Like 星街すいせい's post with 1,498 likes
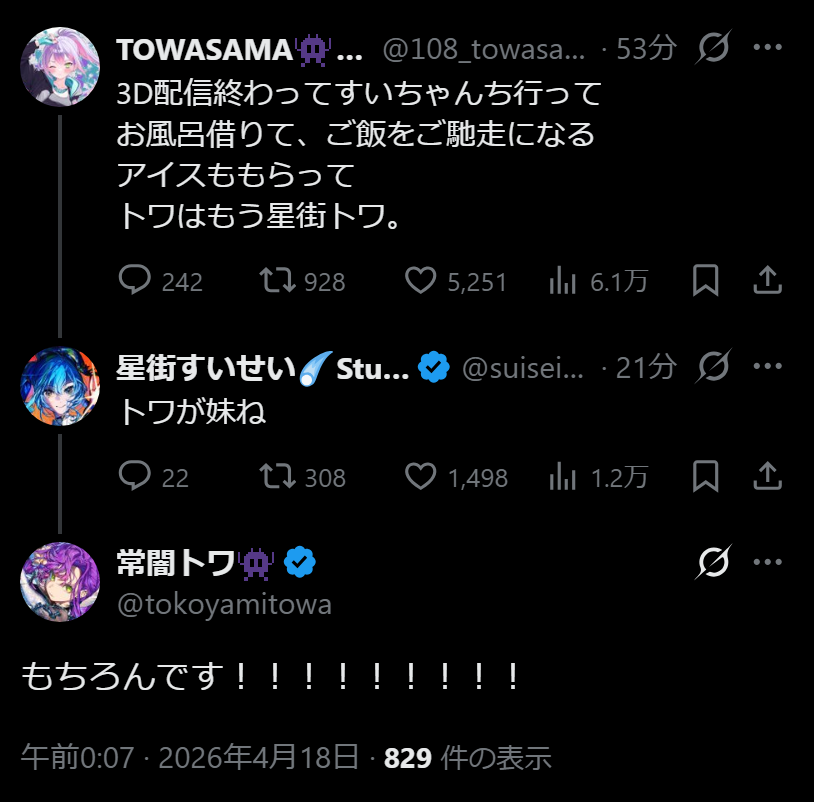The image size is (814, 802). click(x=420, y=477)
